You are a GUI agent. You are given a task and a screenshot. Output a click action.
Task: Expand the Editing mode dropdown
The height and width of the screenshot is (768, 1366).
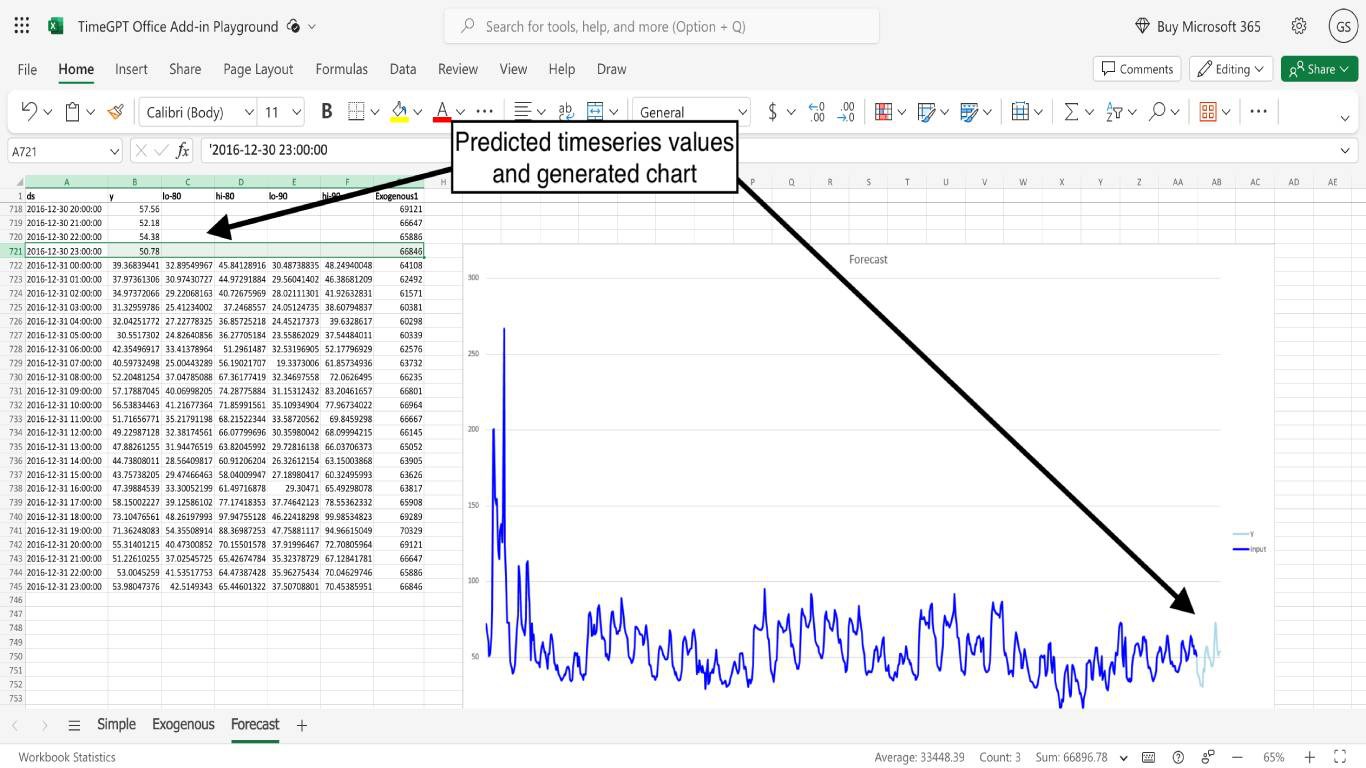tap(1231, 69)
